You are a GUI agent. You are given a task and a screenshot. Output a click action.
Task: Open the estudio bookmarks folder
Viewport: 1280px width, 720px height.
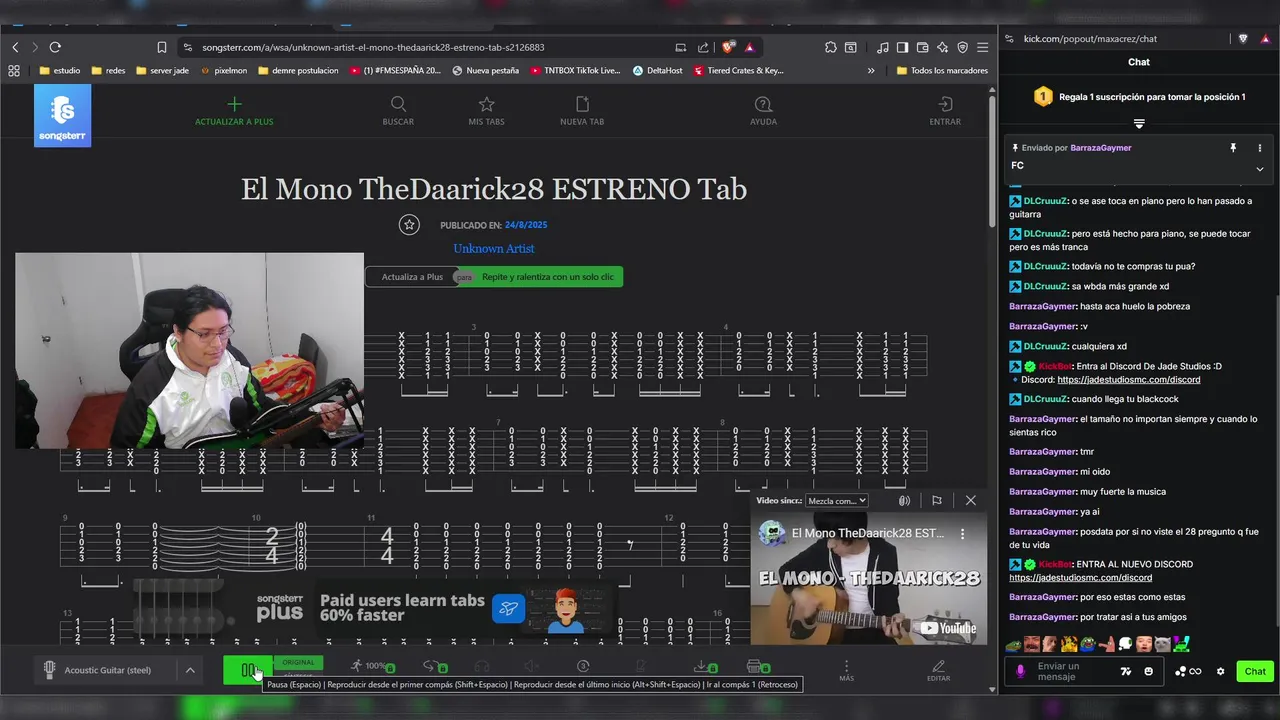point(60,71)
